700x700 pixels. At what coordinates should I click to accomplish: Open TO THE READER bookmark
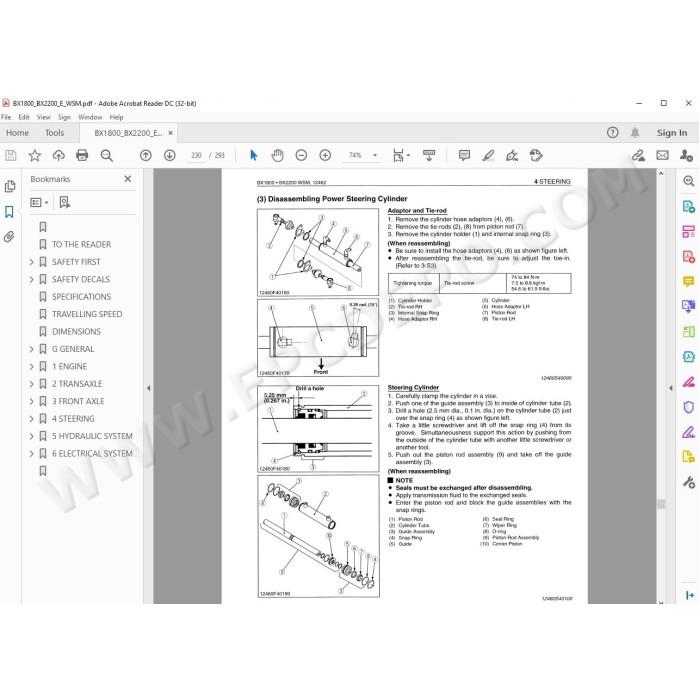click(x=81, y=245)
